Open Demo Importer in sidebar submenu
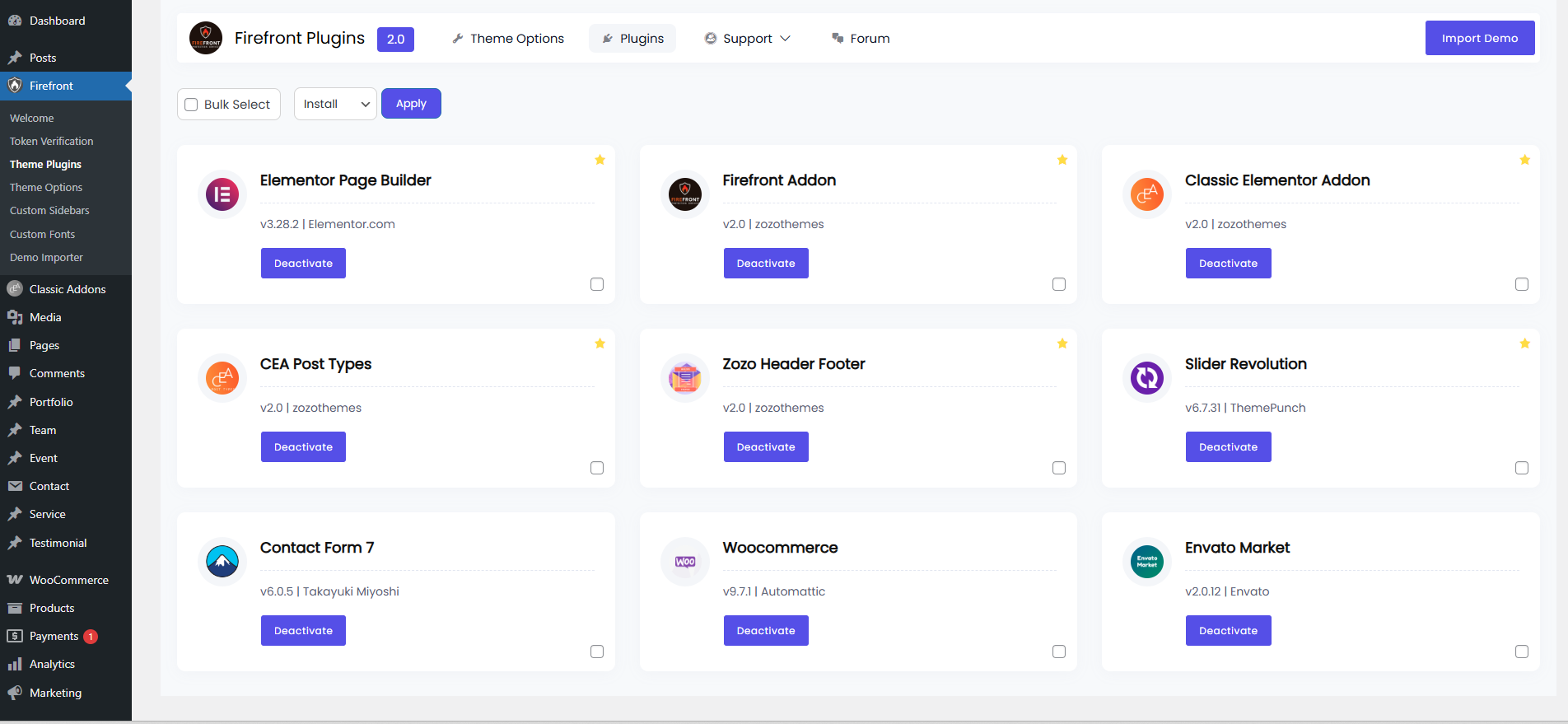This screenshot has height=724, width=1568. 46,258
